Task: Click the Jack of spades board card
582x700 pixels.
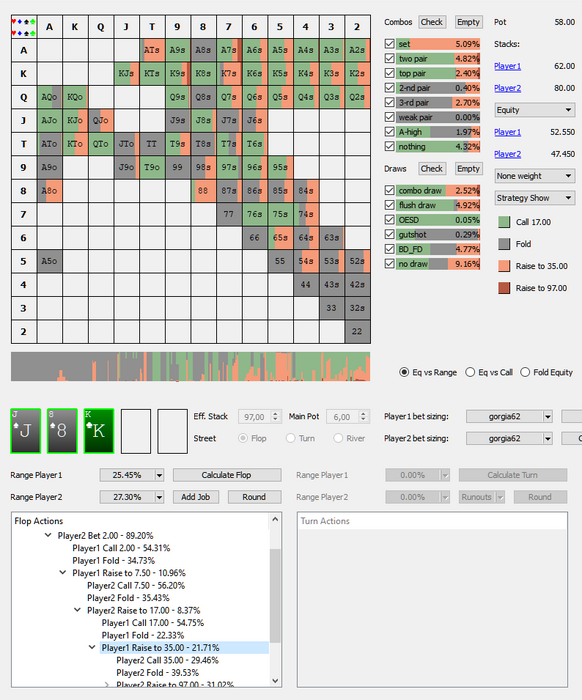Action: point(25,431)
